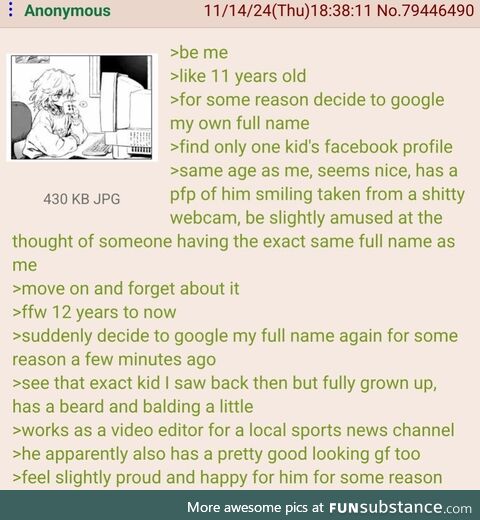Expand the manga girl thumbnail image
This screenshot has height=520, width=480.
[x=82, y=108]
